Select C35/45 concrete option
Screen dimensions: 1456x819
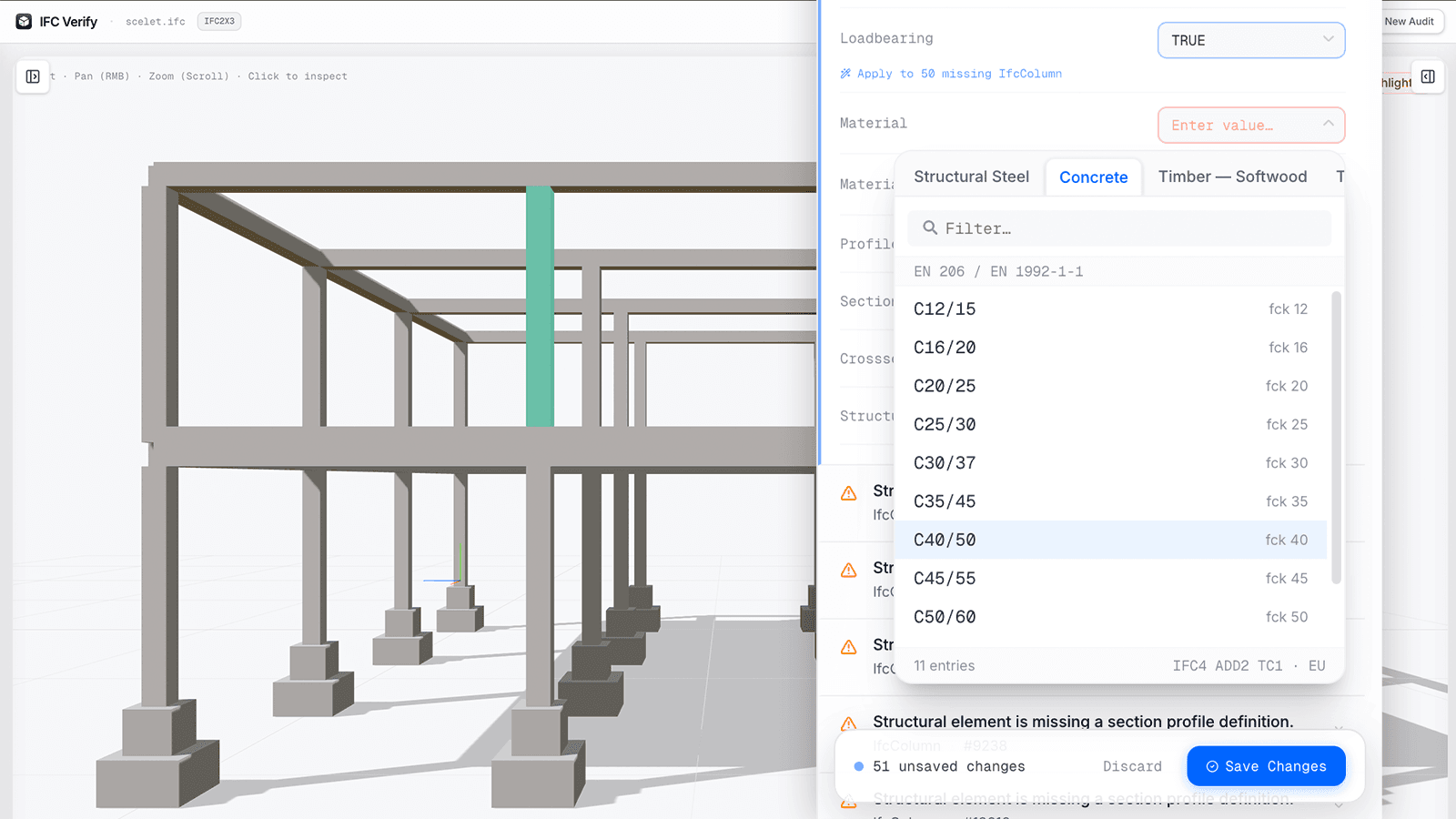(x=1110, y=501)
